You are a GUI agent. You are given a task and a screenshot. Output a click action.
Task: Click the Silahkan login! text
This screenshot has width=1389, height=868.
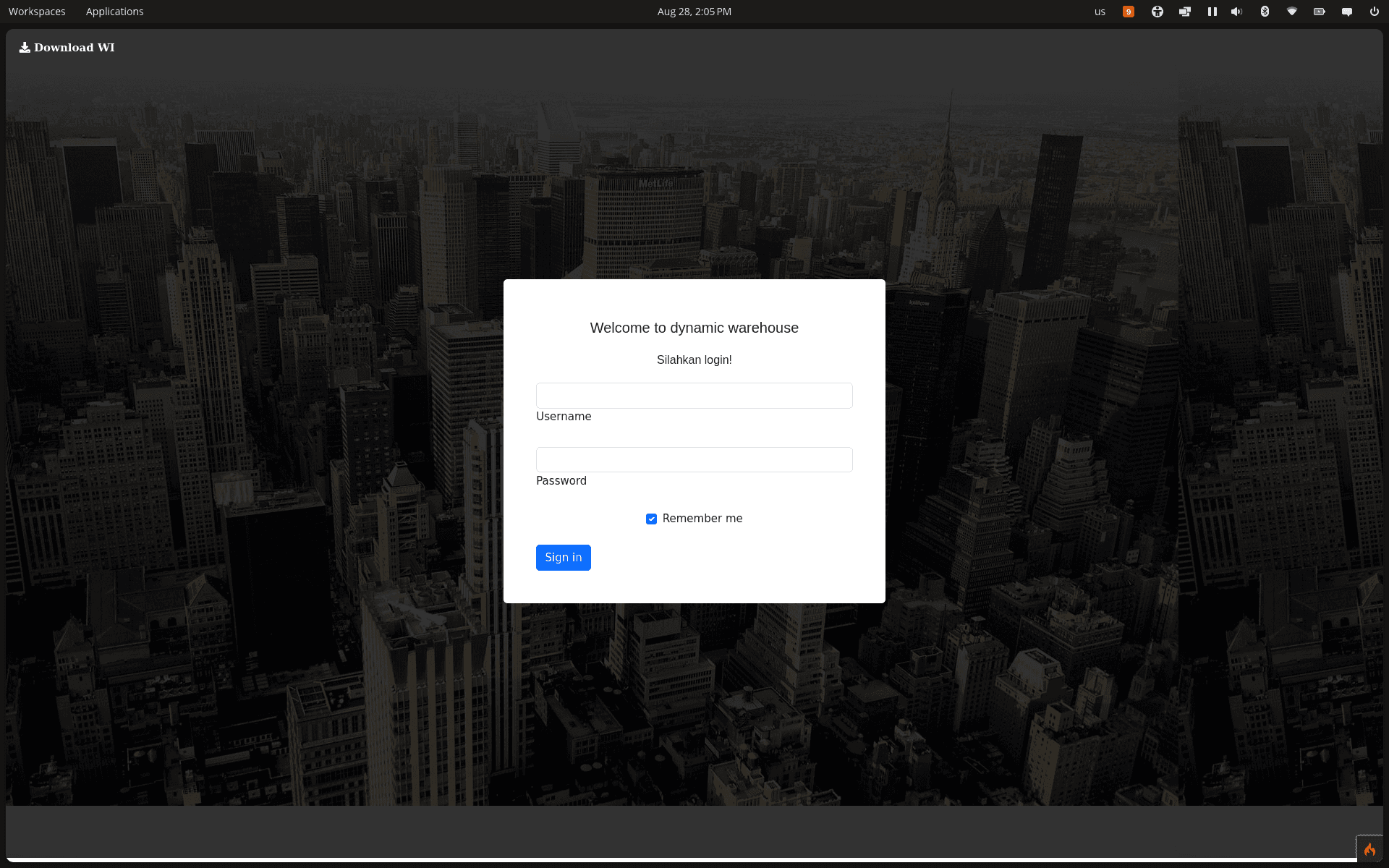pyautogui.click(x=694, y=360)
